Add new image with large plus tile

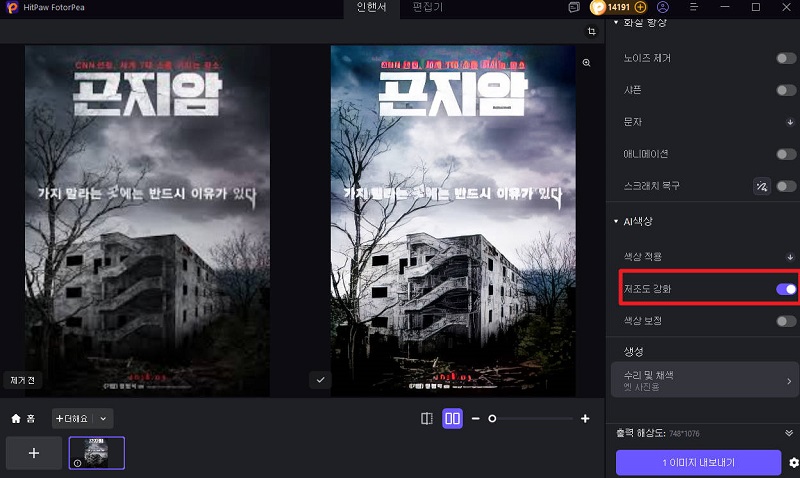pyautogui.click(x=34, y=453)
